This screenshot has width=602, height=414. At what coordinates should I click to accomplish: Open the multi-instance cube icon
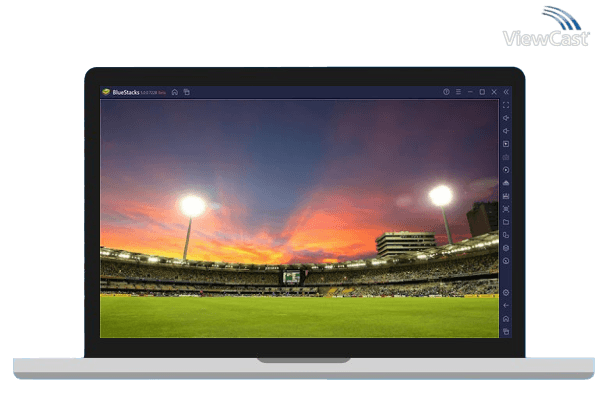pos(506,248)
